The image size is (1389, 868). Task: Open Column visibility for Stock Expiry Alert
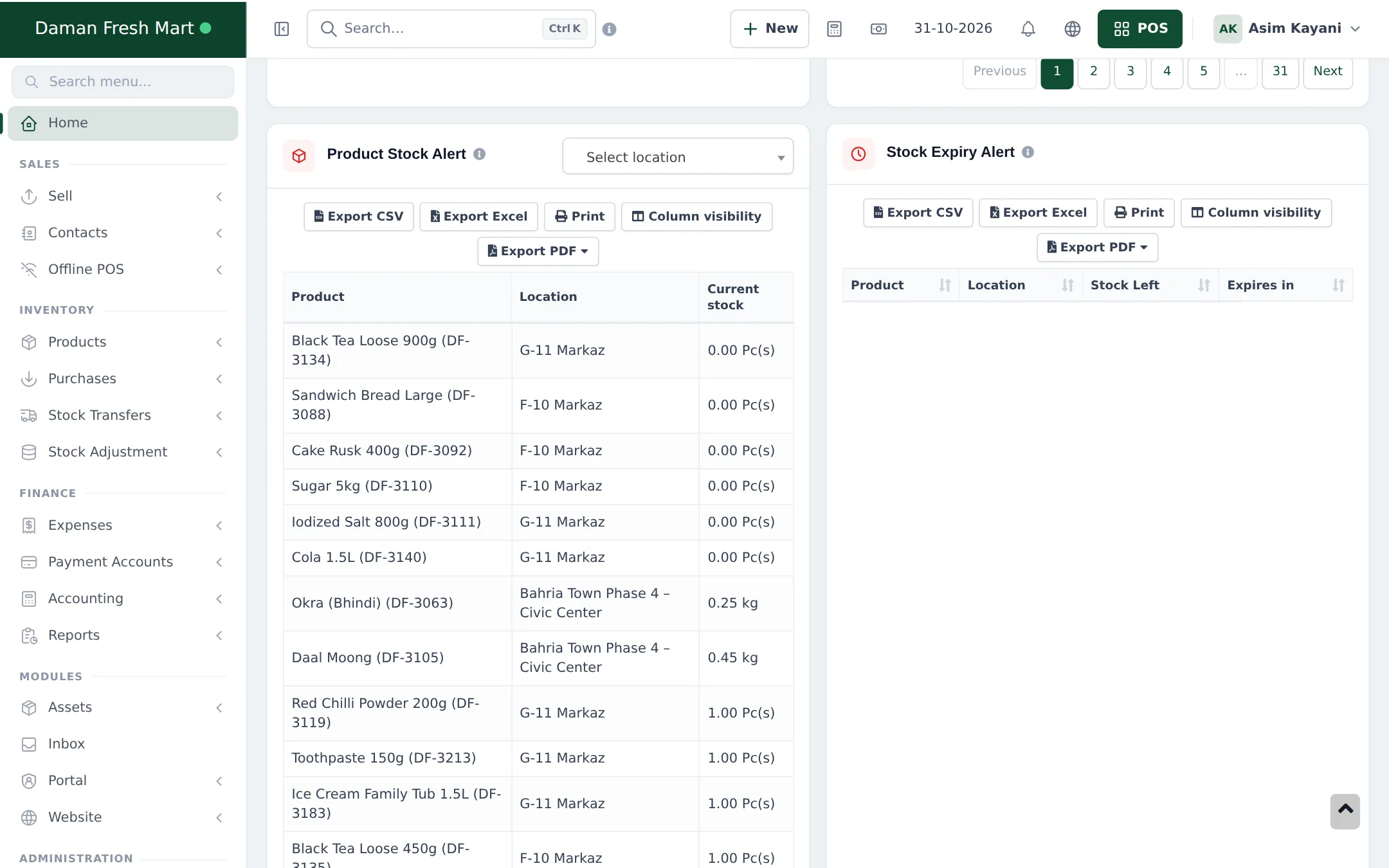[x=1256, y=213]
